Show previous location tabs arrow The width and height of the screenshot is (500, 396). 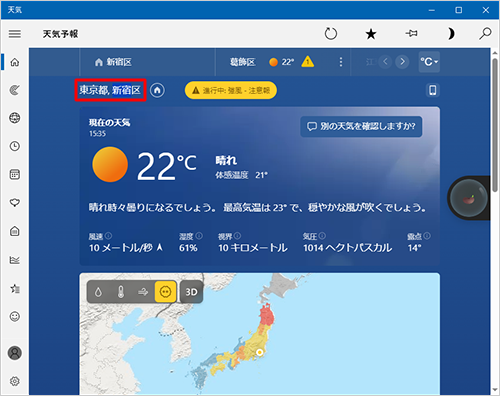(386, 62)
